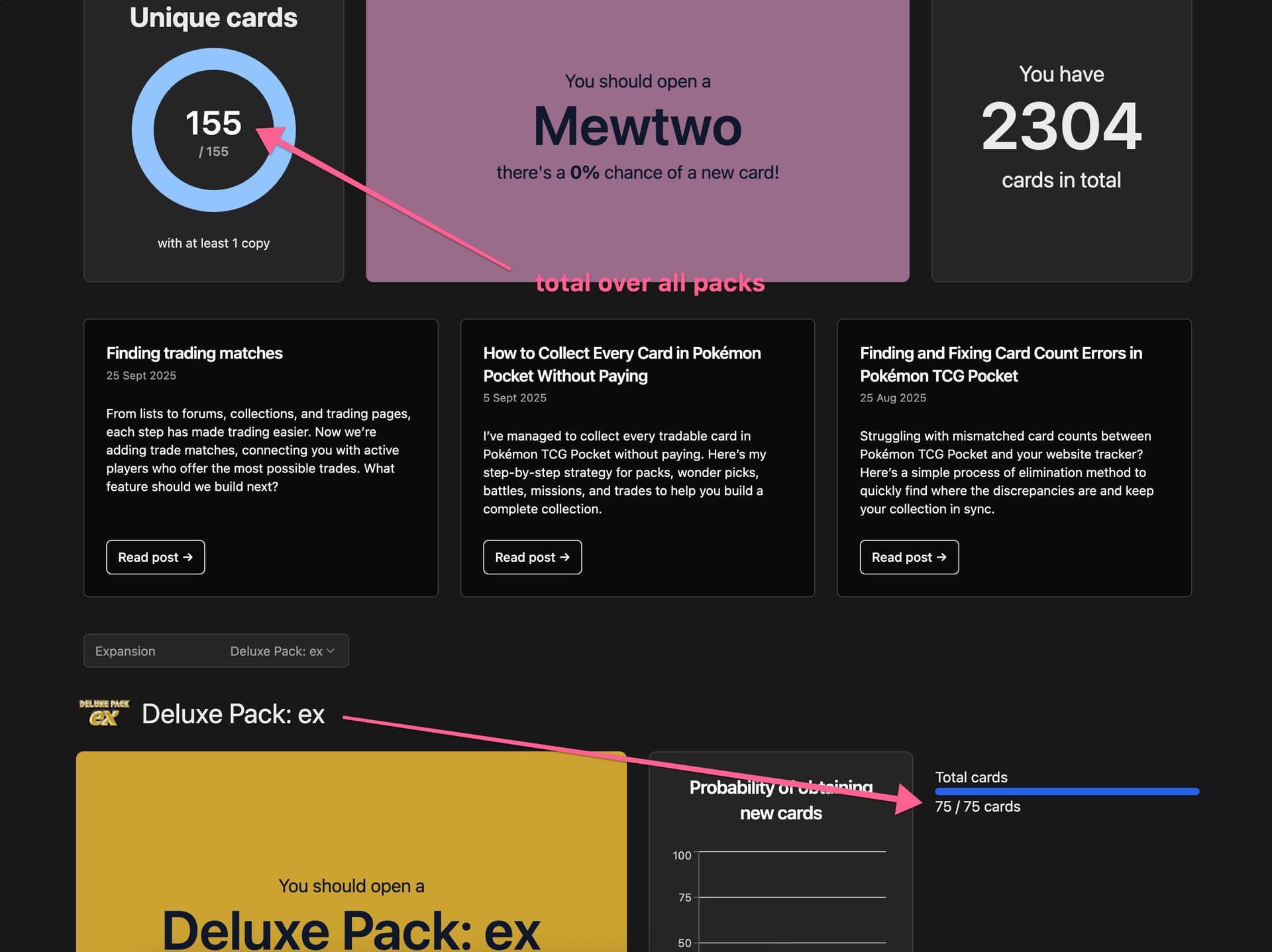Read post on fixing card count errors
The image size is (1272, 952).
pyautogui.click(x=908, y=557)
